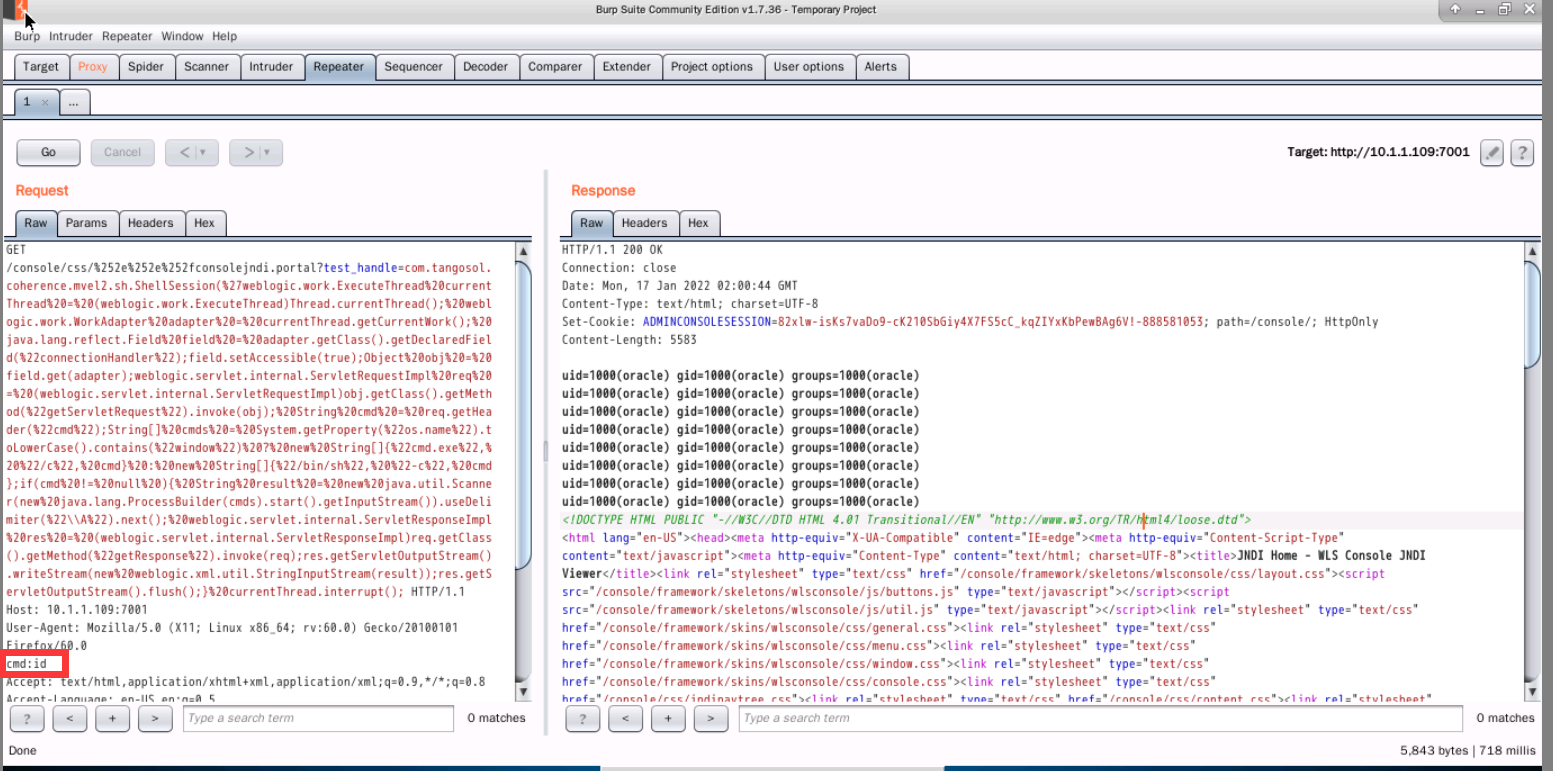Open the Window menu
The width and height of the screenshot is (1553, 771).
[x=182, y=36]
